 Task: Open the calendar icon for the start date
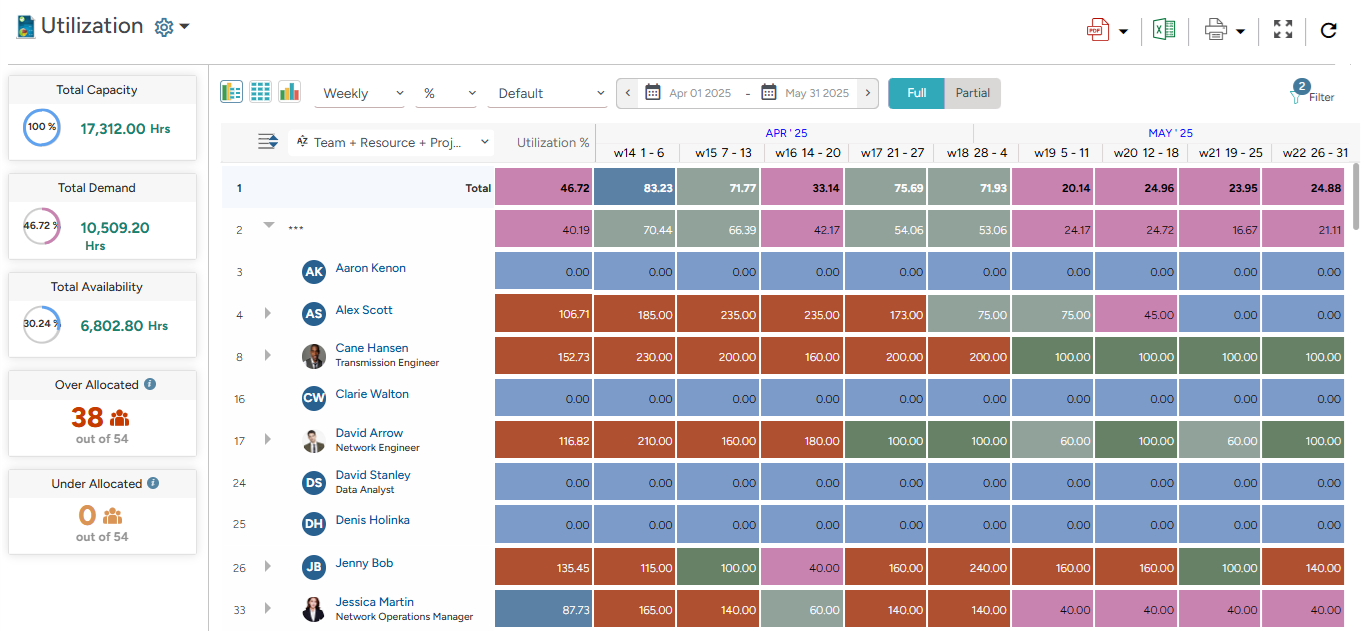point(654,93)
